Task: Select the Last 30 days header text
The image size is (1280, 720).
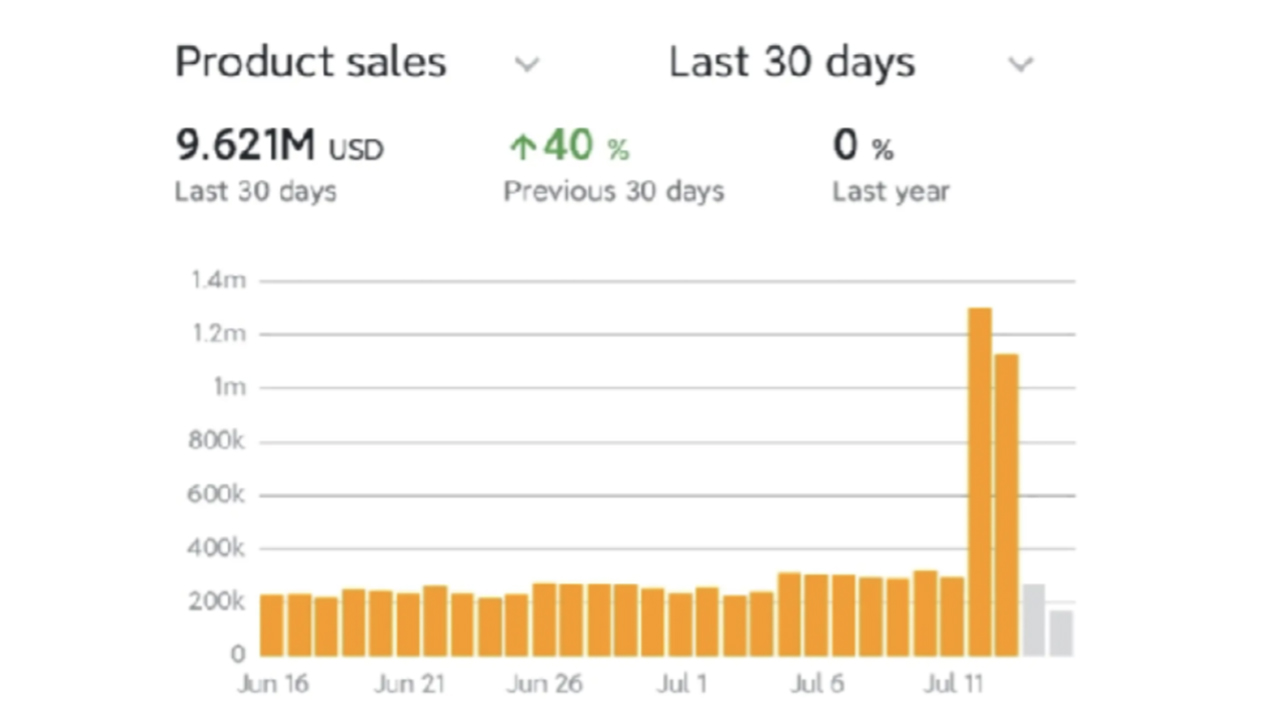Action: pos(791,62)
